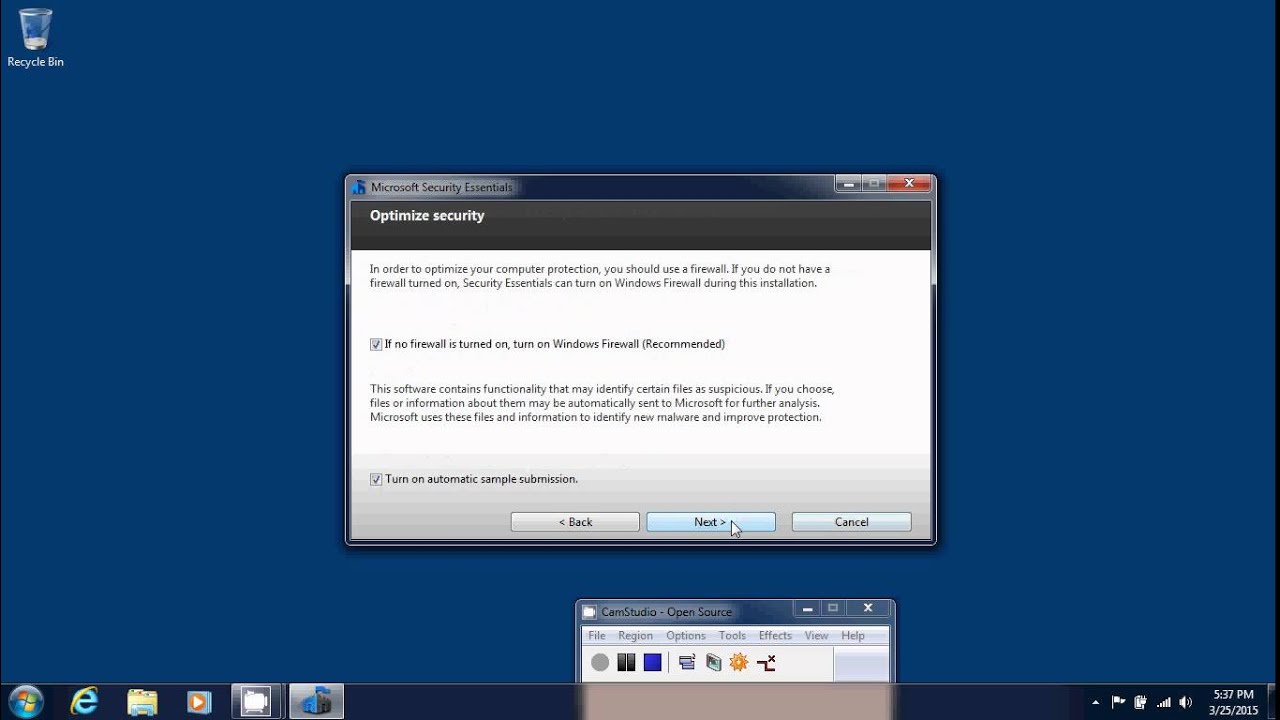Minimize the CamStudio window
This screenshot has width=1280, height=720.
807,608
